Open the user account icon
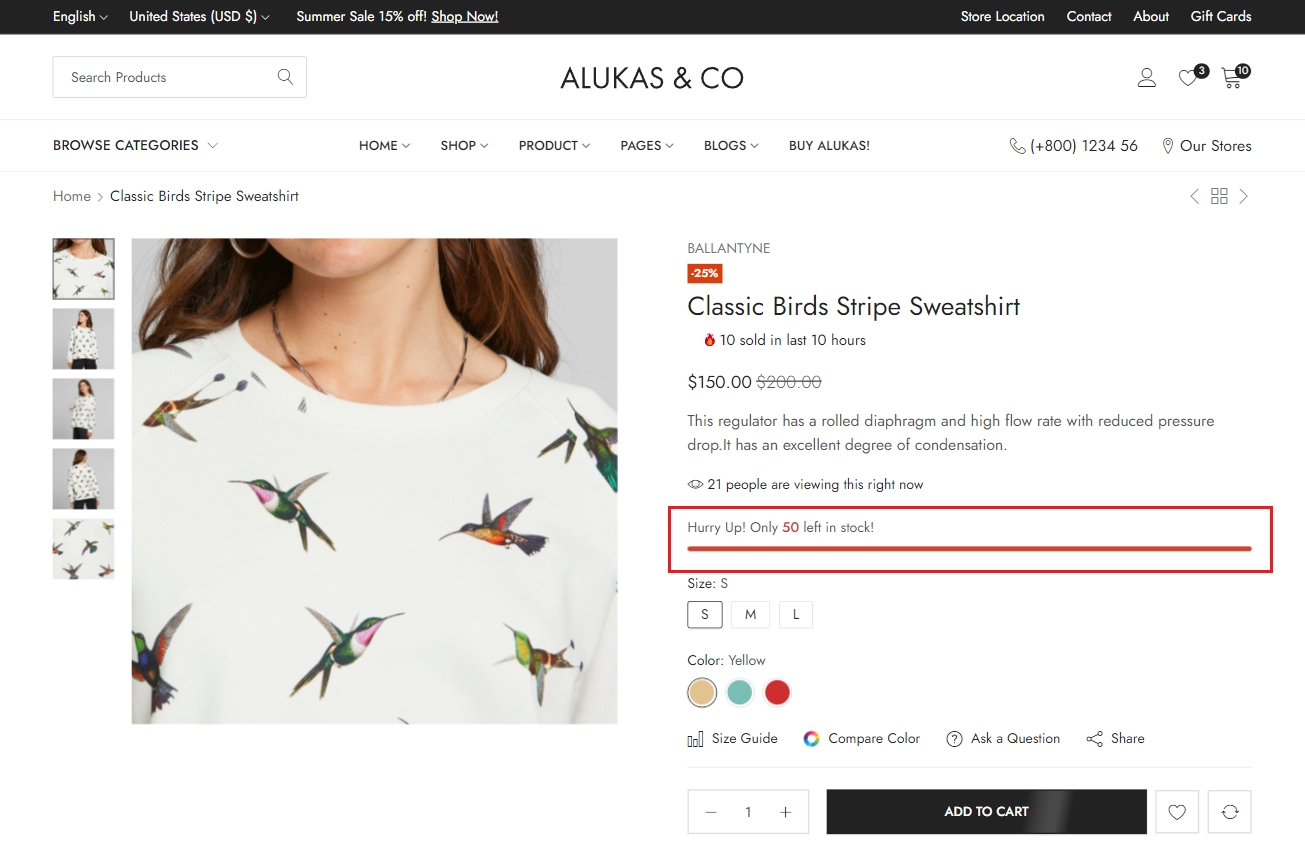 point(1147,78)
